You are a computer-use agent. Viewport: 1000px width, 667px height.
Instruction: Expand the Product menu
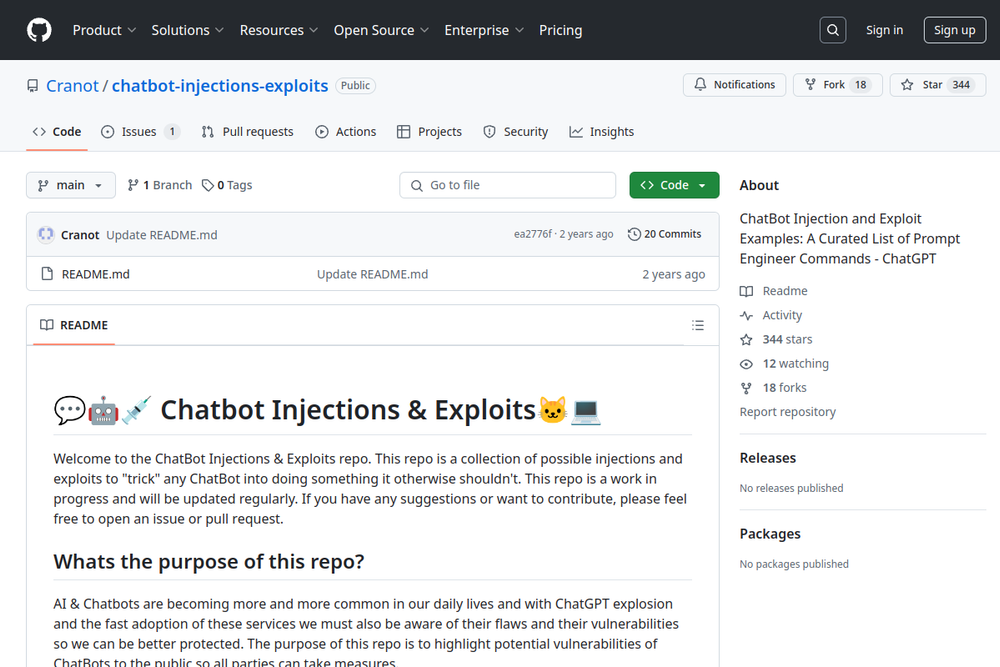point(104,30)
